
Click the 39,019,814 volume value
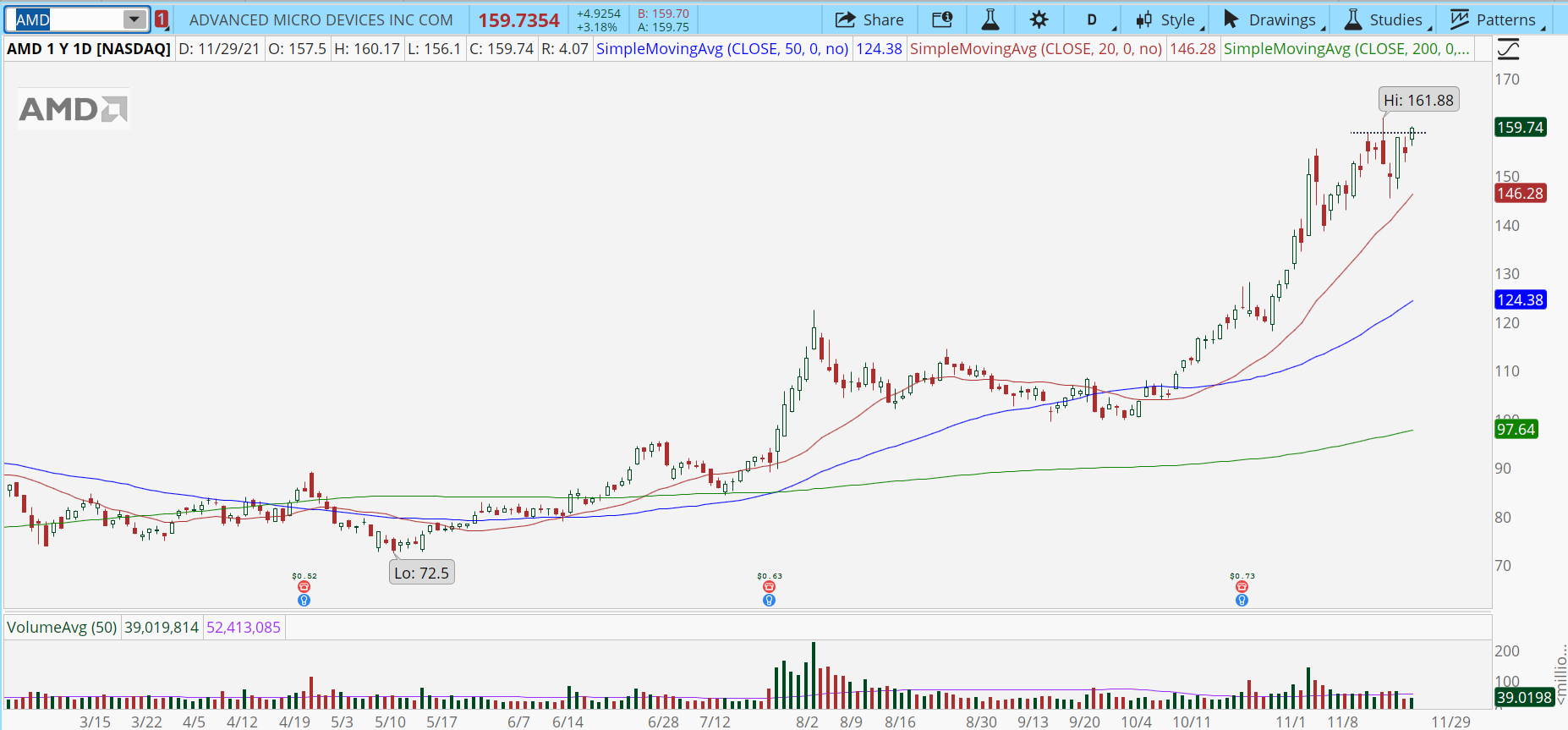point(162,628)
